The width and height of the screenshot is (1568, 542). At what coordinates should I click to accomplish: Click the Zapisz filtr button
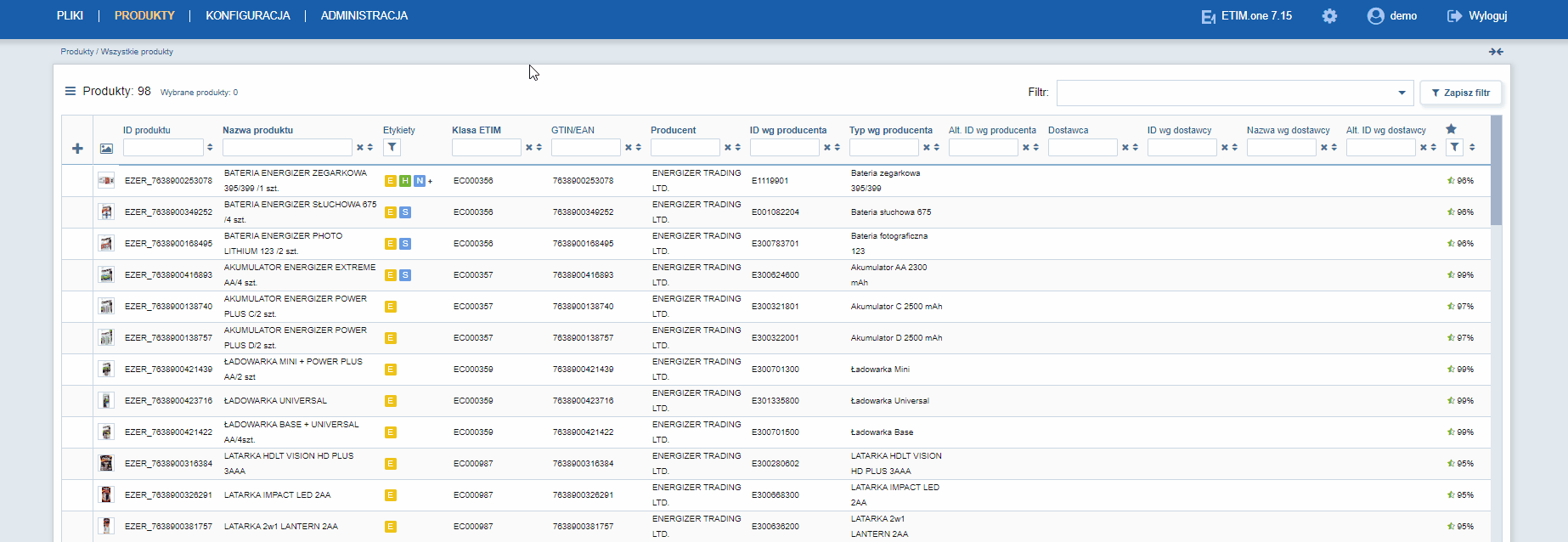coord(1461,93)
